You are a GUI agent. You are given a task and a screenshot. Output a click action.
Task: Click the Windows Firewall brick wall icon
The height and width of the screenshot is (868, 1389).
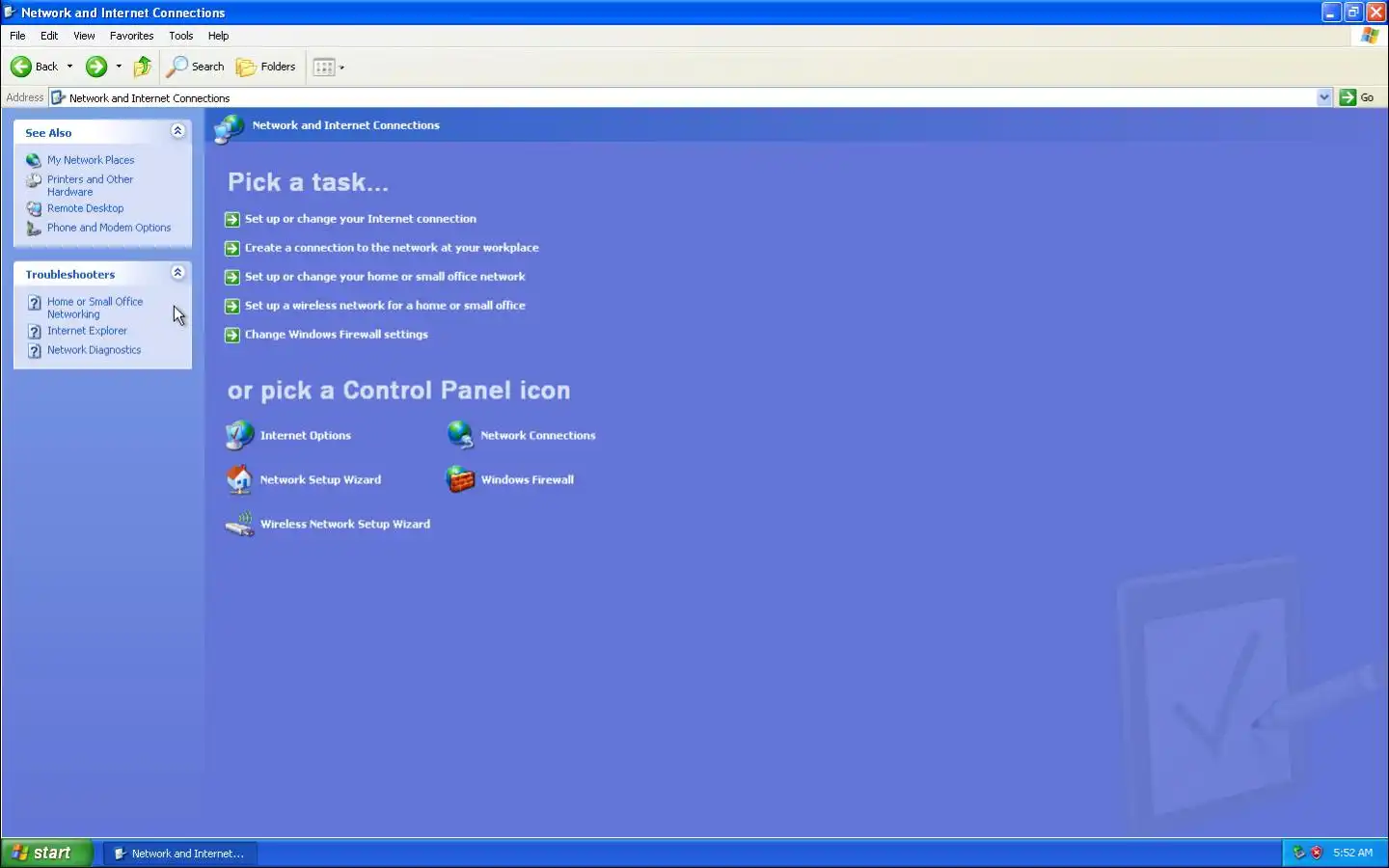(460, 479)
